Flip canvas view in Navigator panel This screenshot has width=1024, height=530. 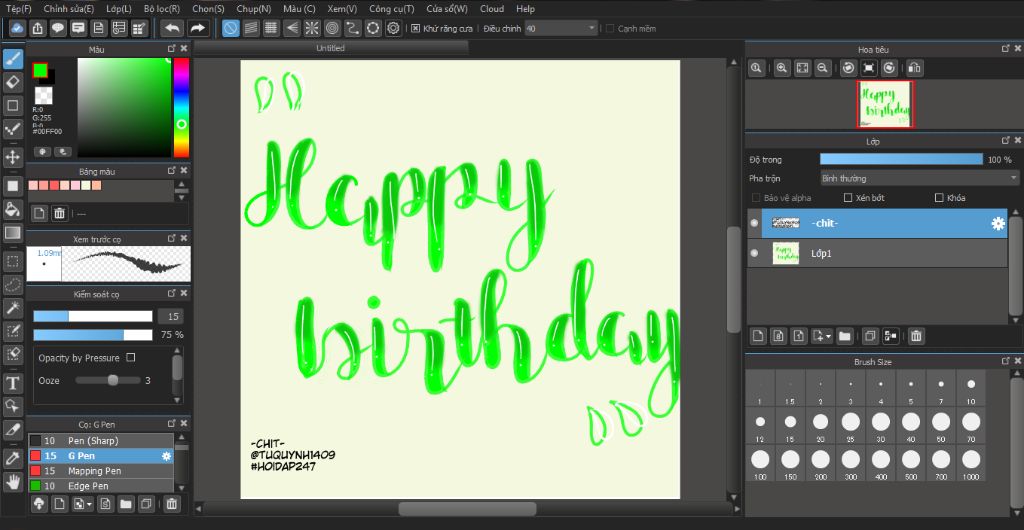[x=914, y=68]
